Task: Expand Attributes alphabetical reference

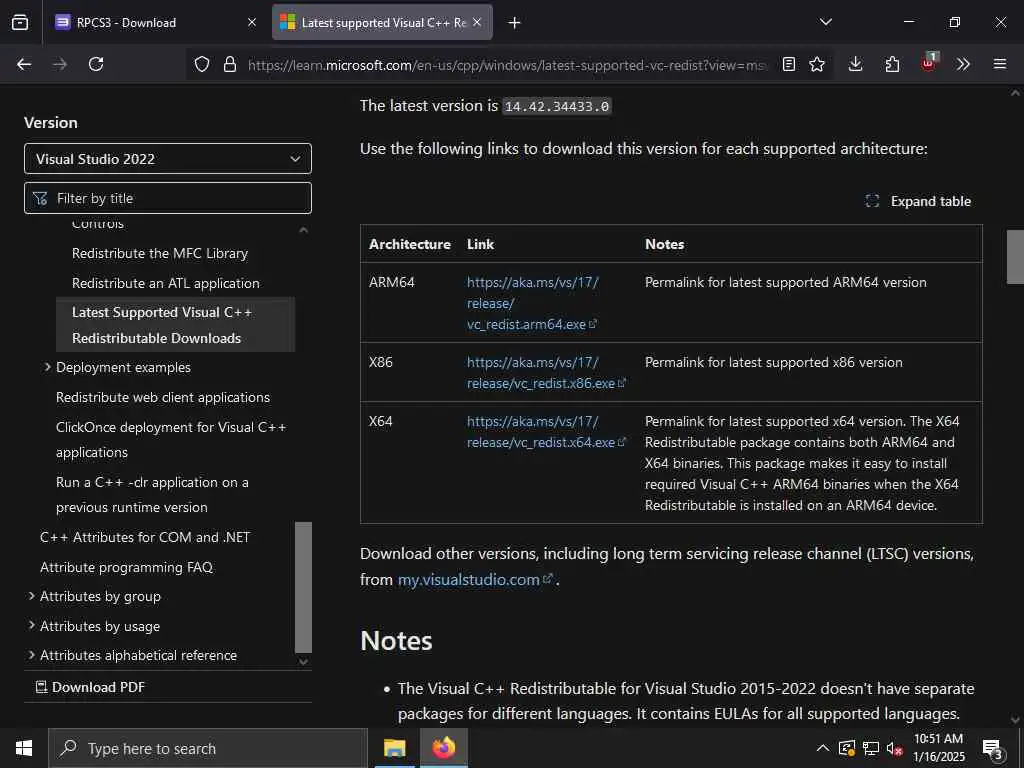Action: click(31, 655)
